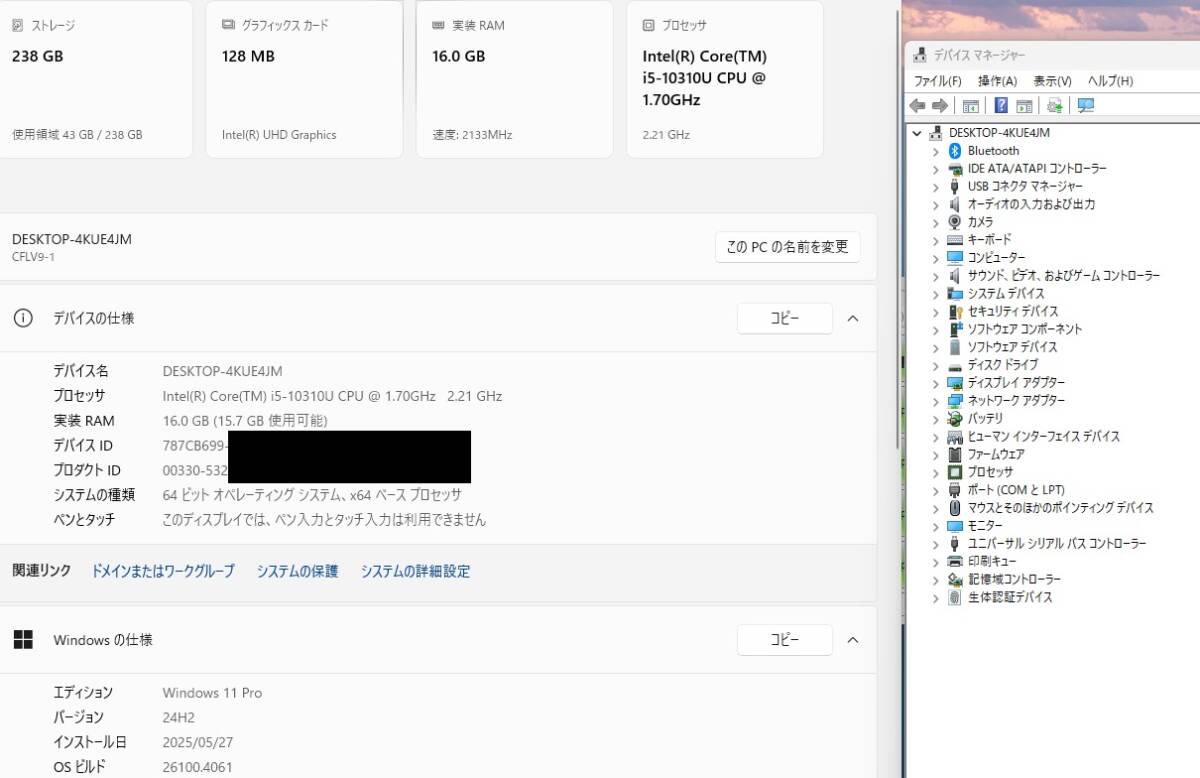Click the Windows 11 Pro edition text
The height and width of the screenshot is (778, 1200).
click(x=212, y=693)
